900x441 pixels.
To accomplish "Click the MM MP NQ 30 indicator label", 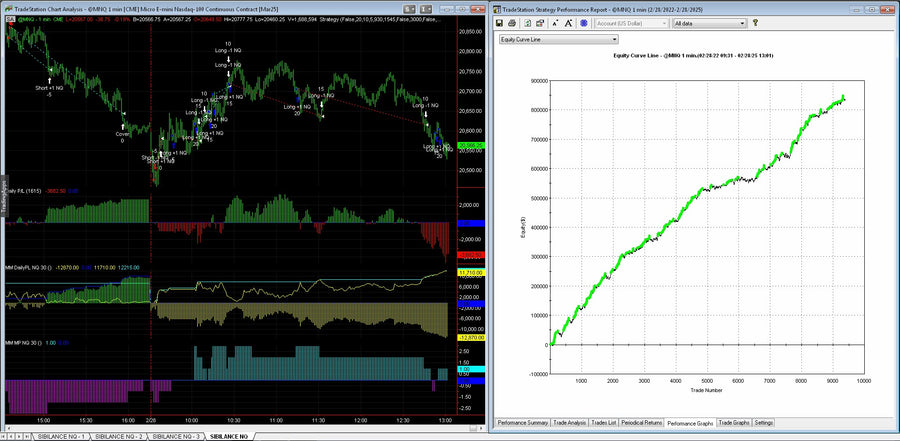I will click(24, 342).
